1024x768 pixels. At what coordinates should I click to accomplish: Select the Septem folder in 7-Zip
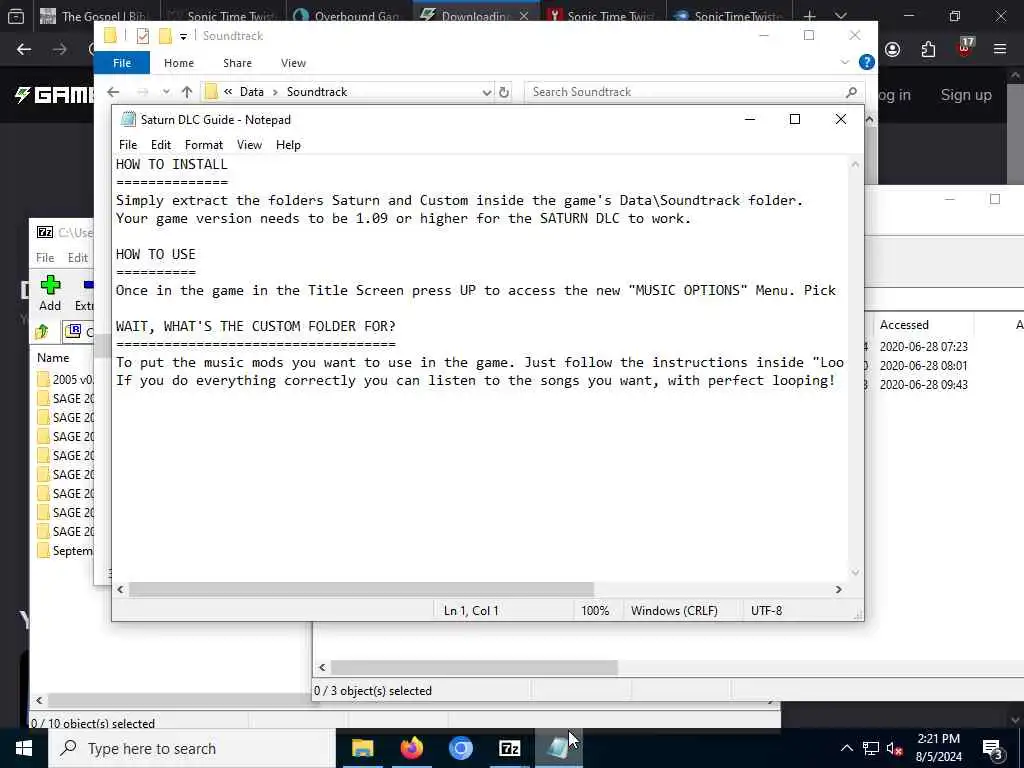(65, 551)
